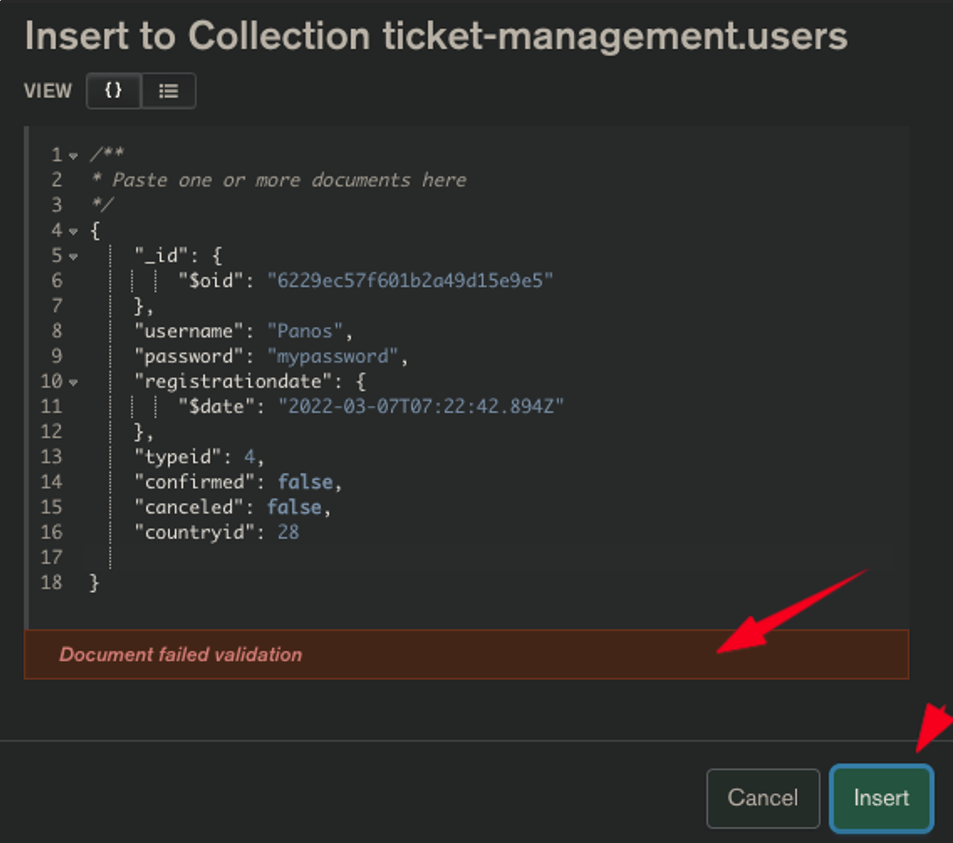Click the "username" key
The height and width of the screenshot is (843, 953).
coord(188,331)
